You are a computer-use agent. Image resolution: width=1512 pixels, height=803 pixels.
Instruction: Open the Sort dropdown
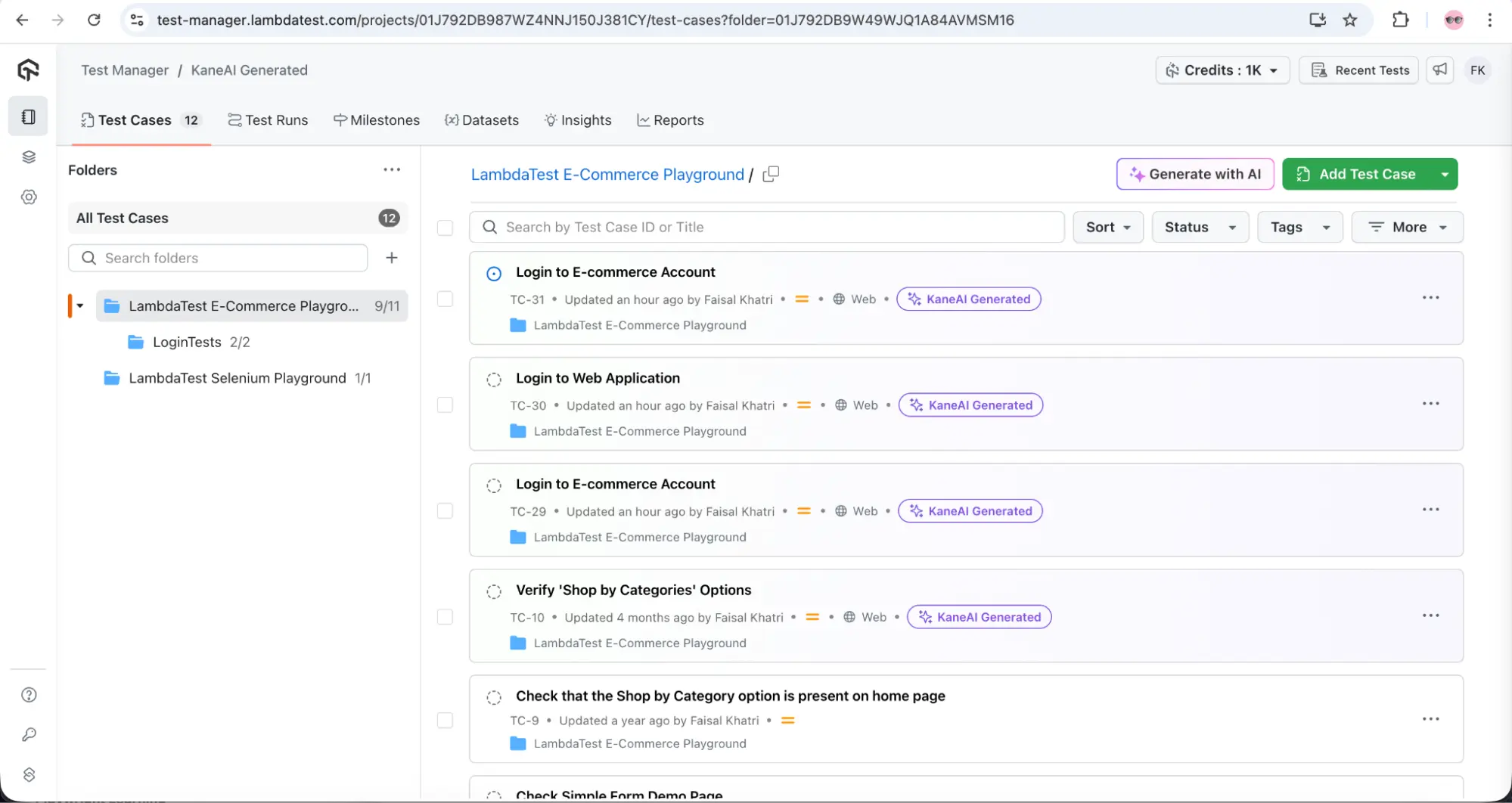[1108, 227]
